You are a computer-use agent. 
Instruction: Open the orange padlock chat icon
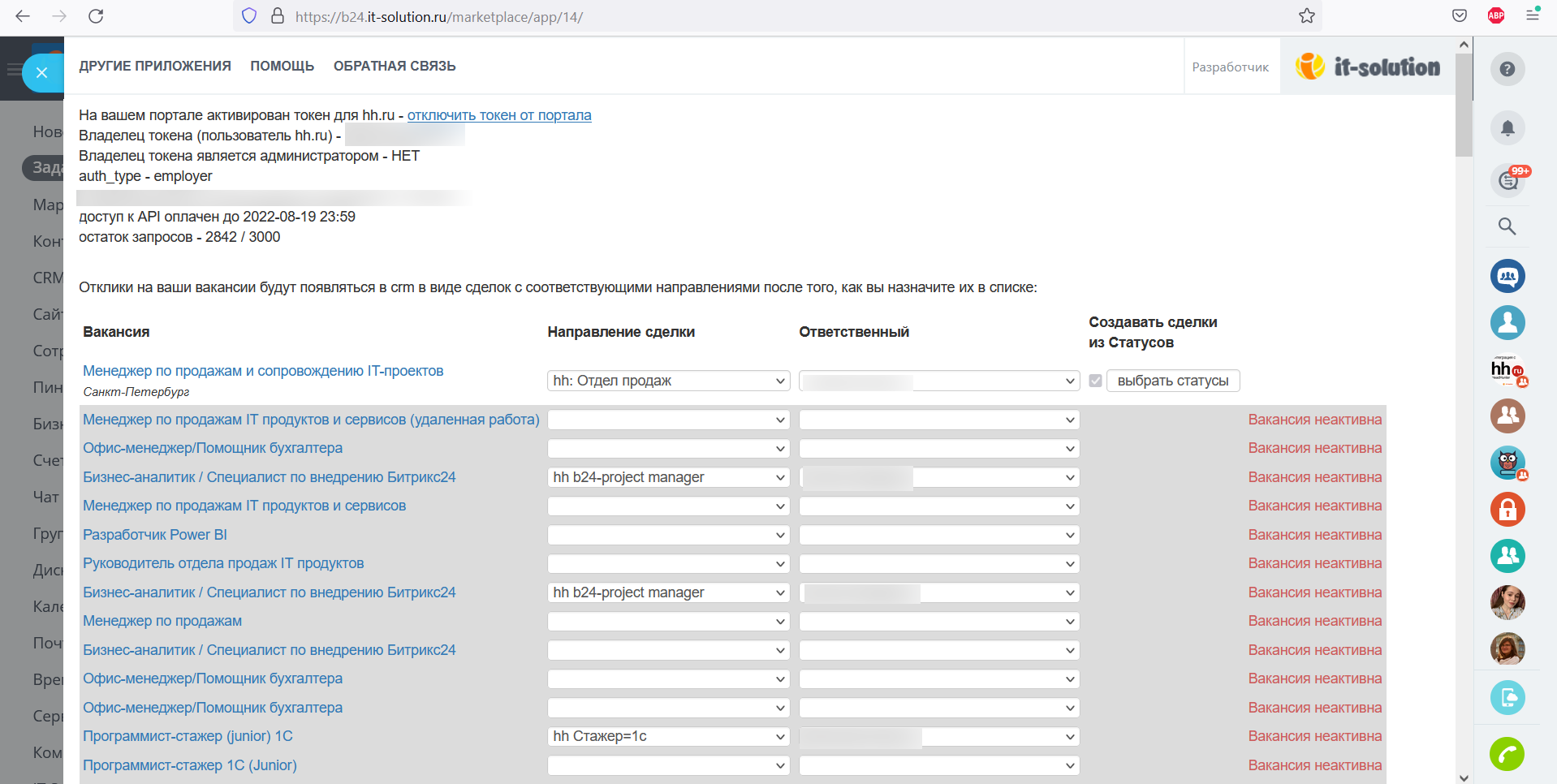click(1507, 509)
